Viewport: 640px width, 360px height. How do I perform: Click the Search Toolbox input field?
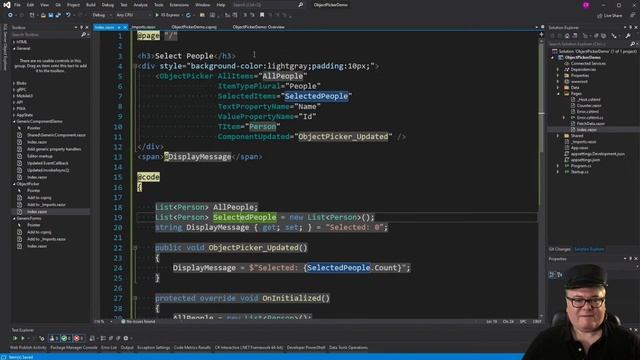click(46, 35)
